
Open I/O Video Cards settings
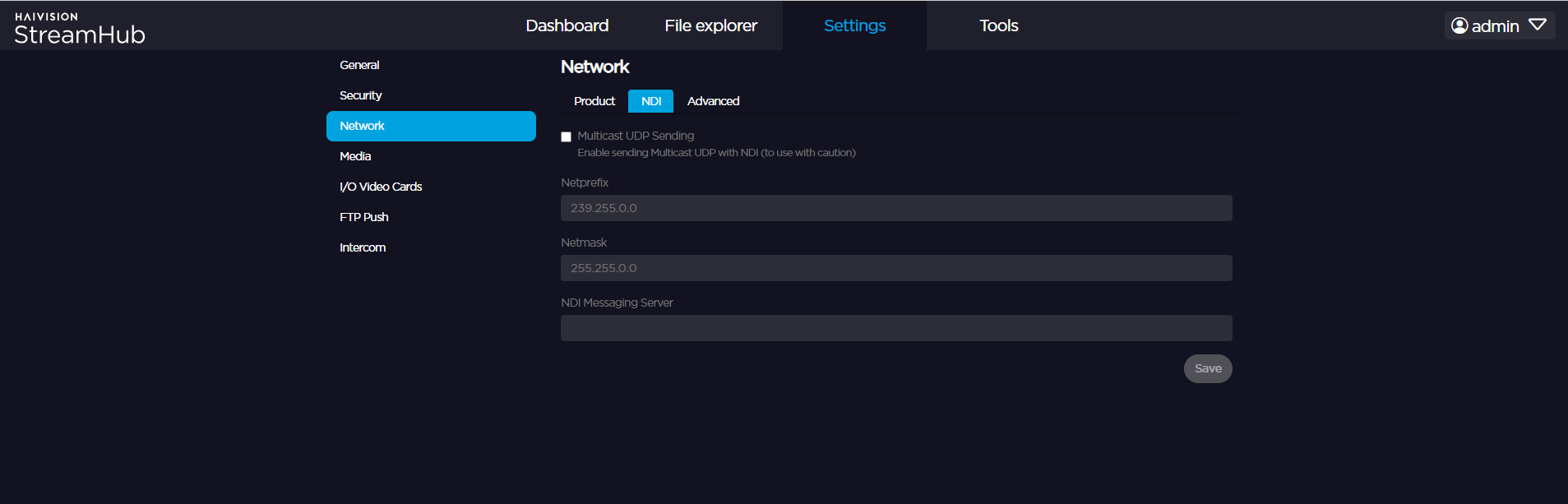coord(381,187)
